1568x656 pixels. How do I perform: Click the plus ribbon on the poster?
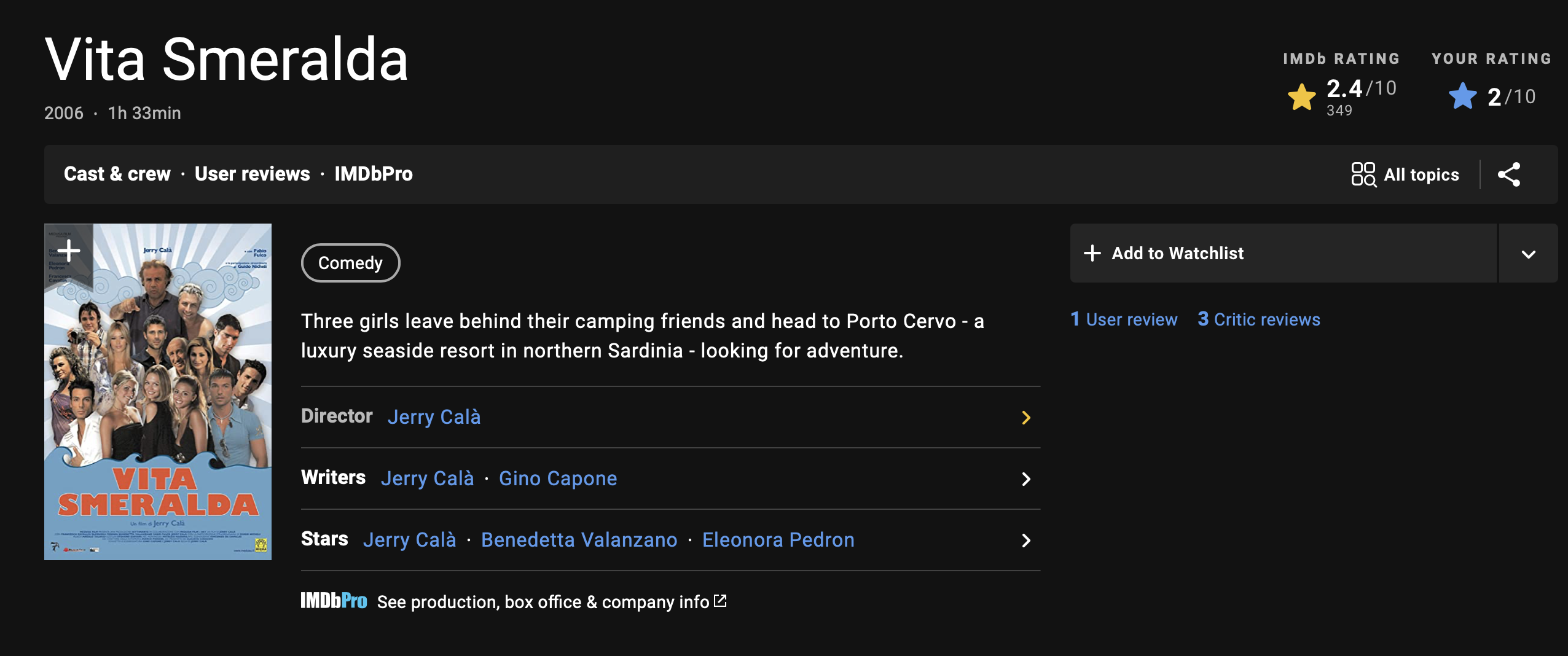click(x=68, y=250)
